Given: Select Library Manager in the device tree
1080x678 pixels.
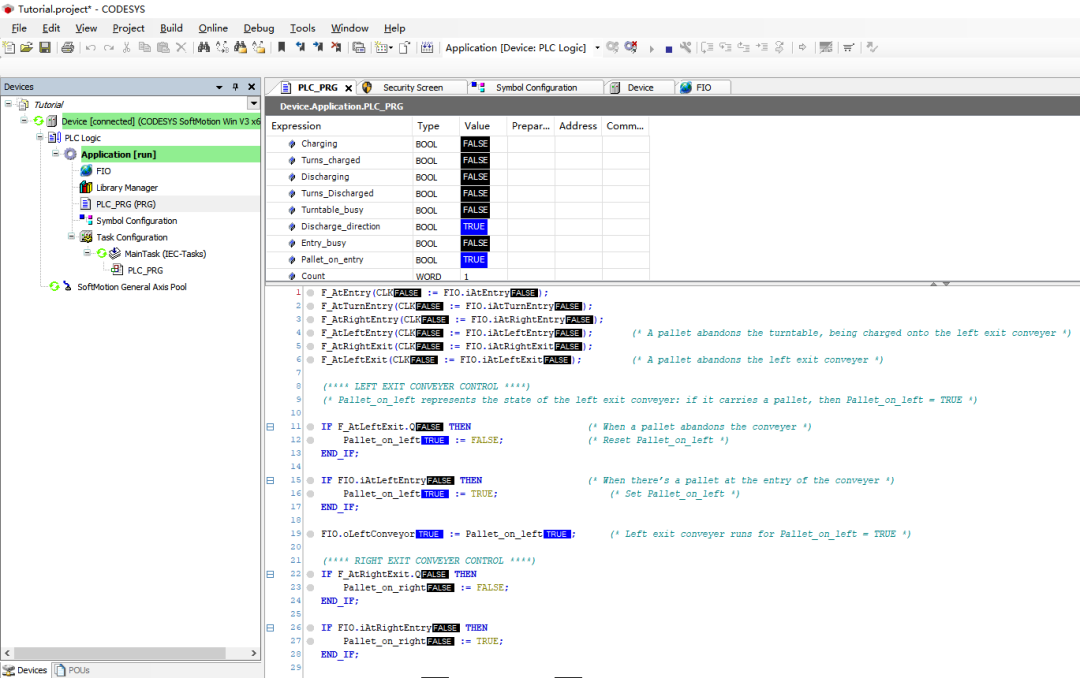Looking at the screenshot, I should (x=126, y=187).
